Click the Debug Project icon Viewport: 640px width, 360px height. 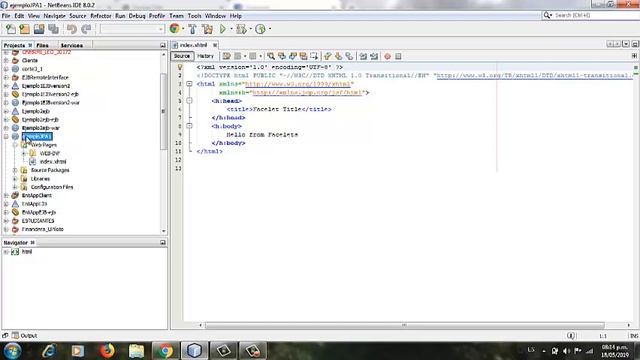point(241,29)
